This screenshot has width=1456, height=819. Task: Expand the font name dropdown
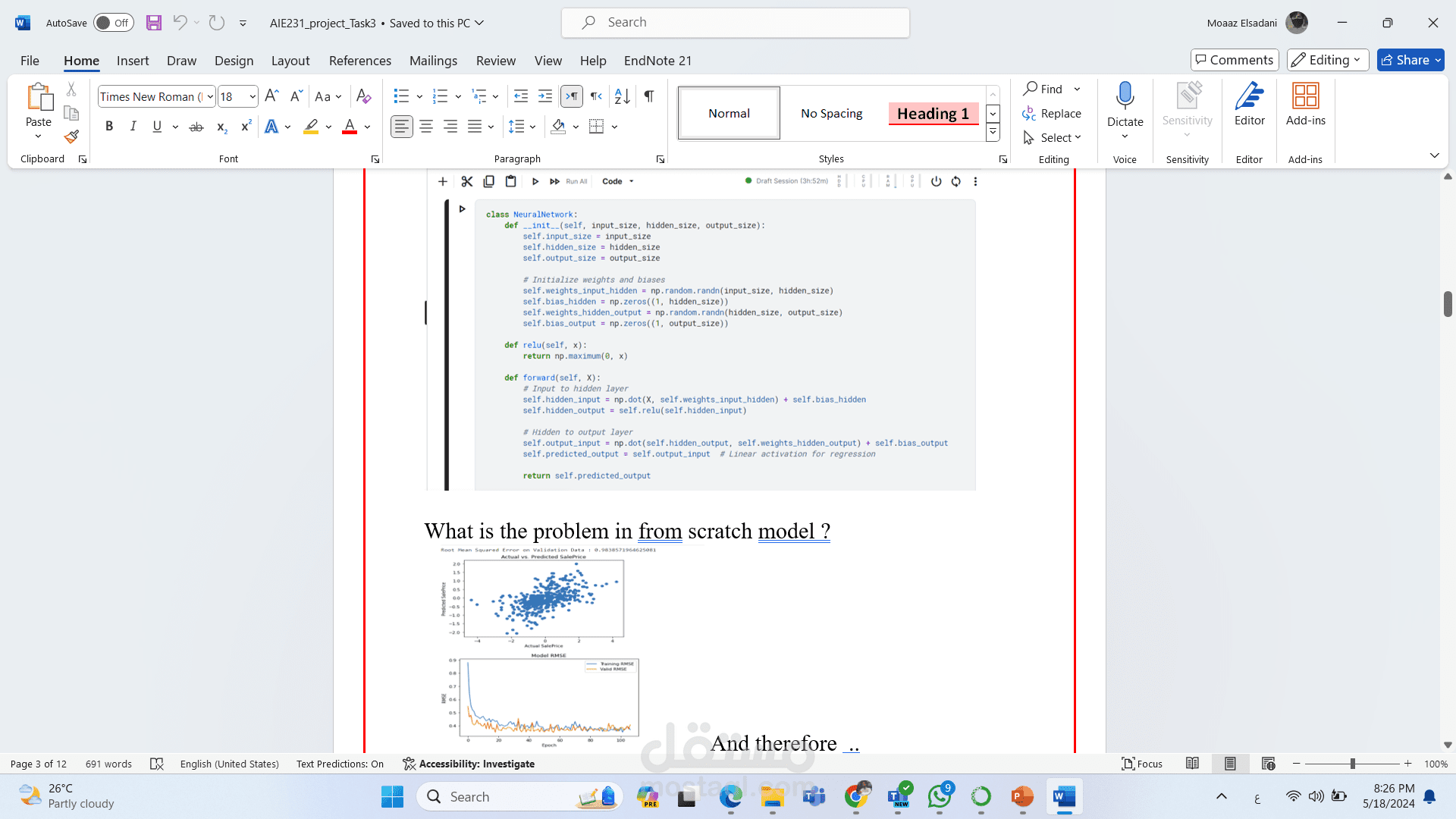210,96
